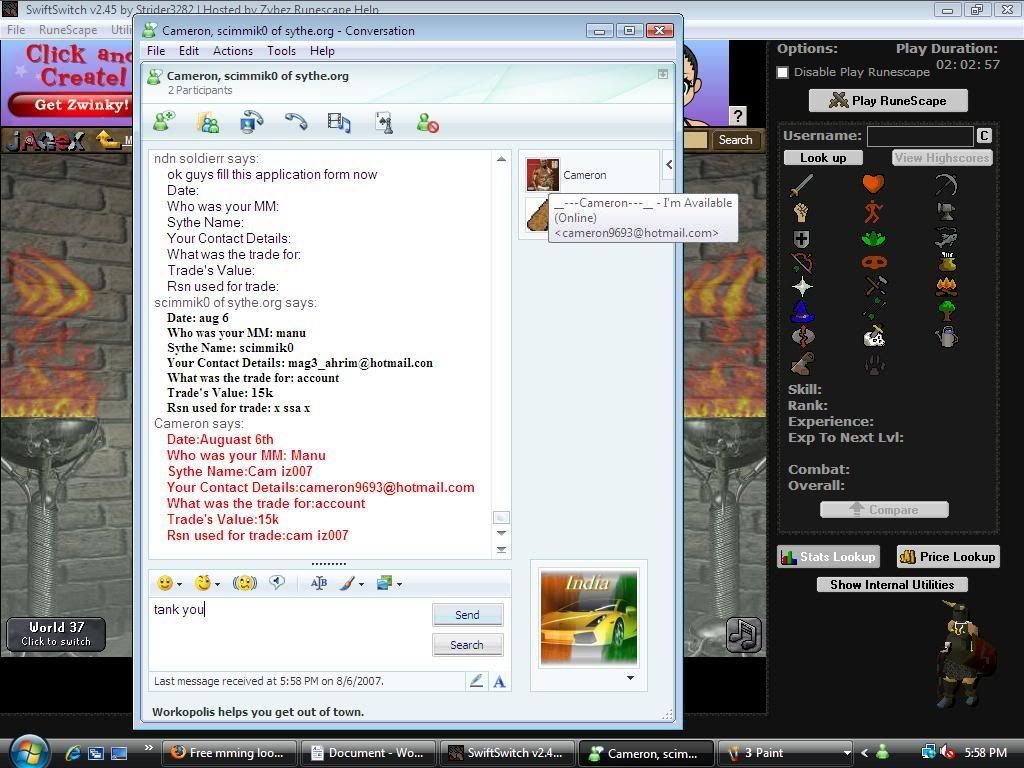Select the Hitpoints heart skill icon

click(x=873, y=184)
